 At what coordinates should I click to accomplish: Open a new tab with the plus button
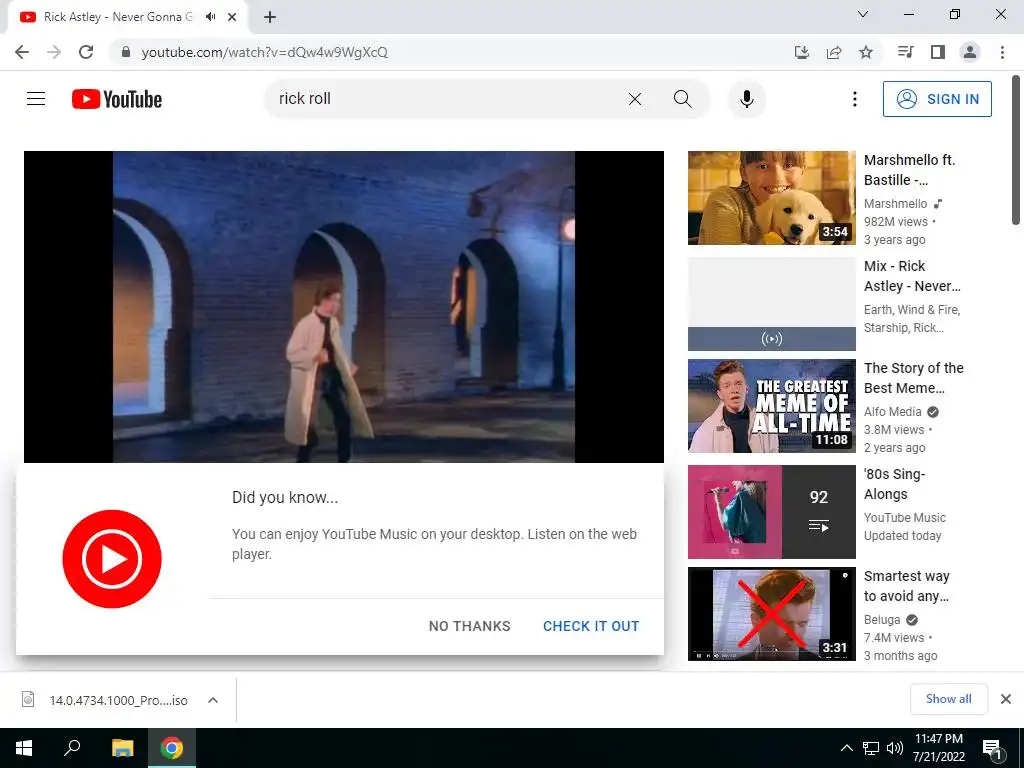coord(270,17)
